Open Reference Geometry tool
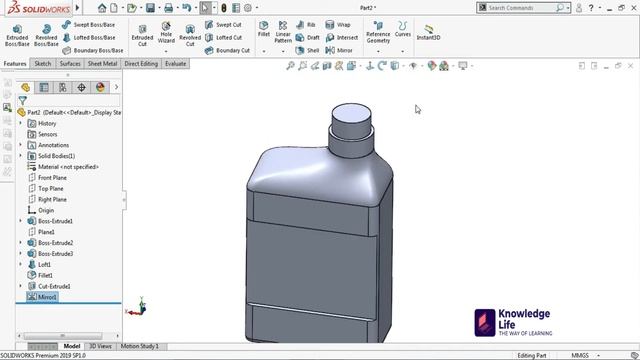This screenshot has height=360, width=640. [x=378, y=32]
